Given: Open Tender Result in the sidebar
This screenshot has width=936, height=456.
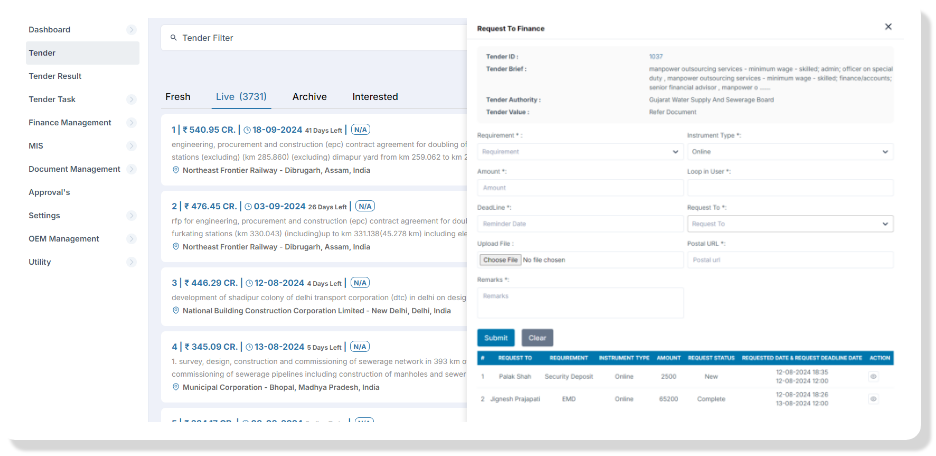Looking at the screenshot, I should [55, 76].
